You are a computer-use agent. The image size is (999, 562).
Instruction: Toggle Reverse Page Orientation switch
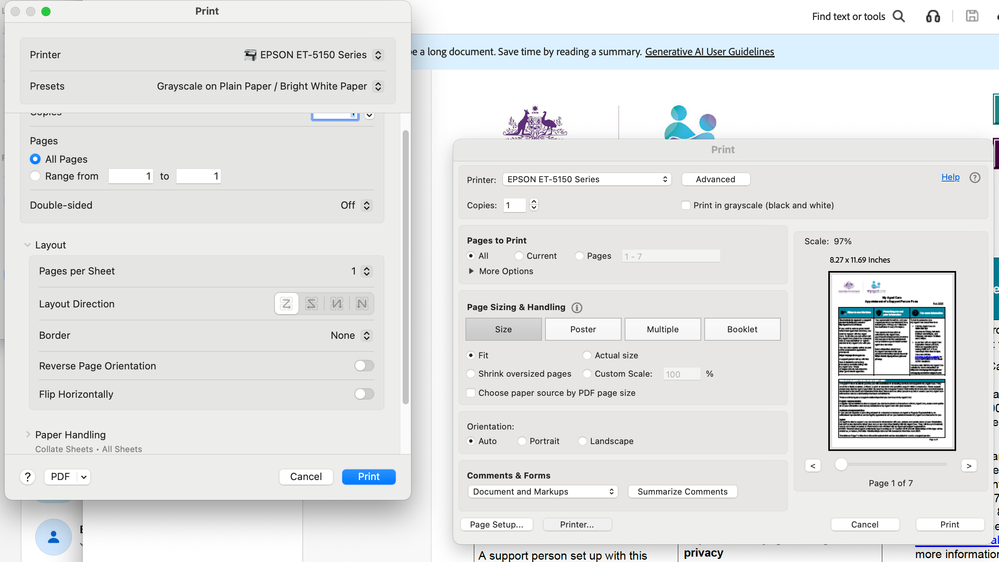(x=364, y=366)
